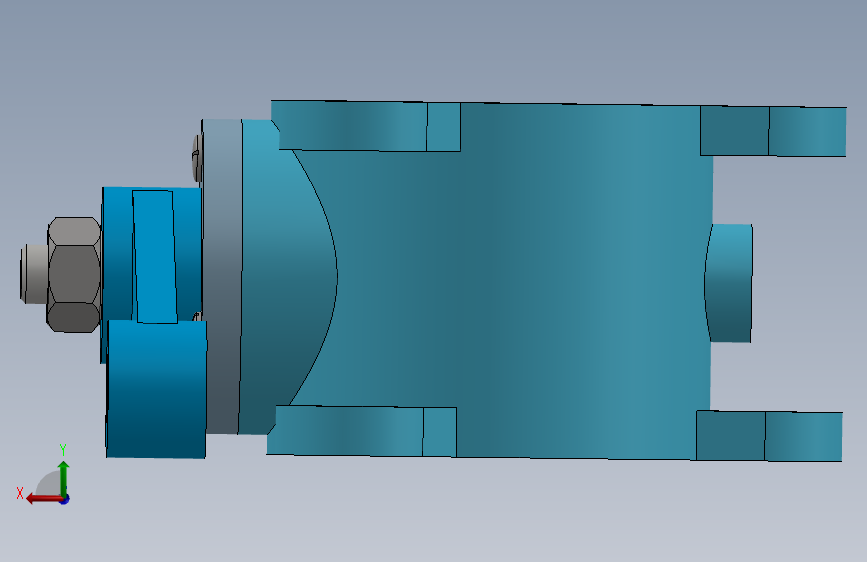Pick the lower-right mounting lug

point(769,436)
